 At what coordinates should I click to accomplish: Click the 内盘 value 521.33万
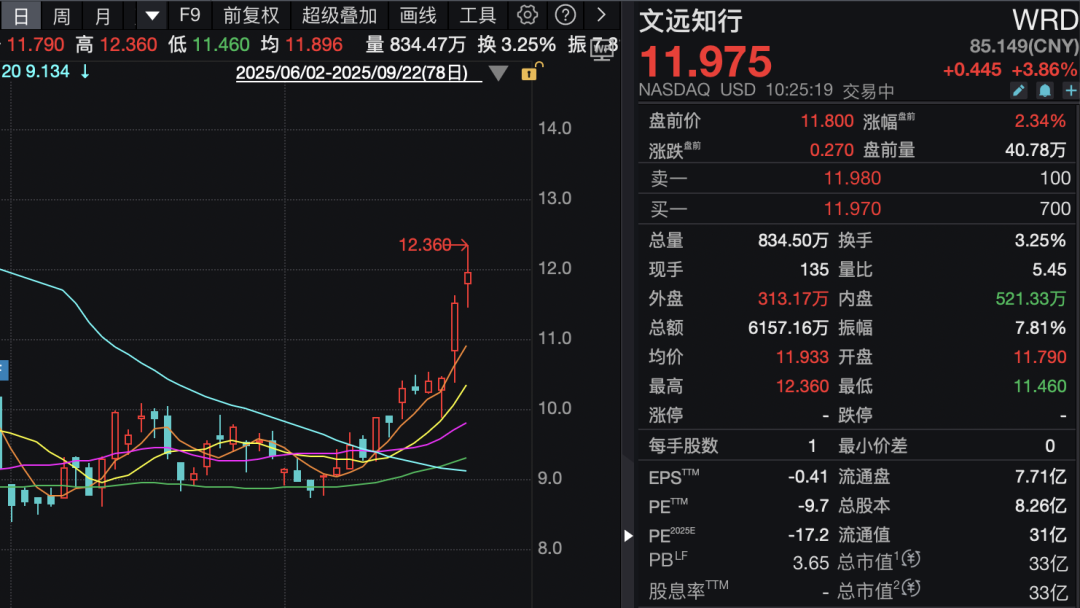1030,299
